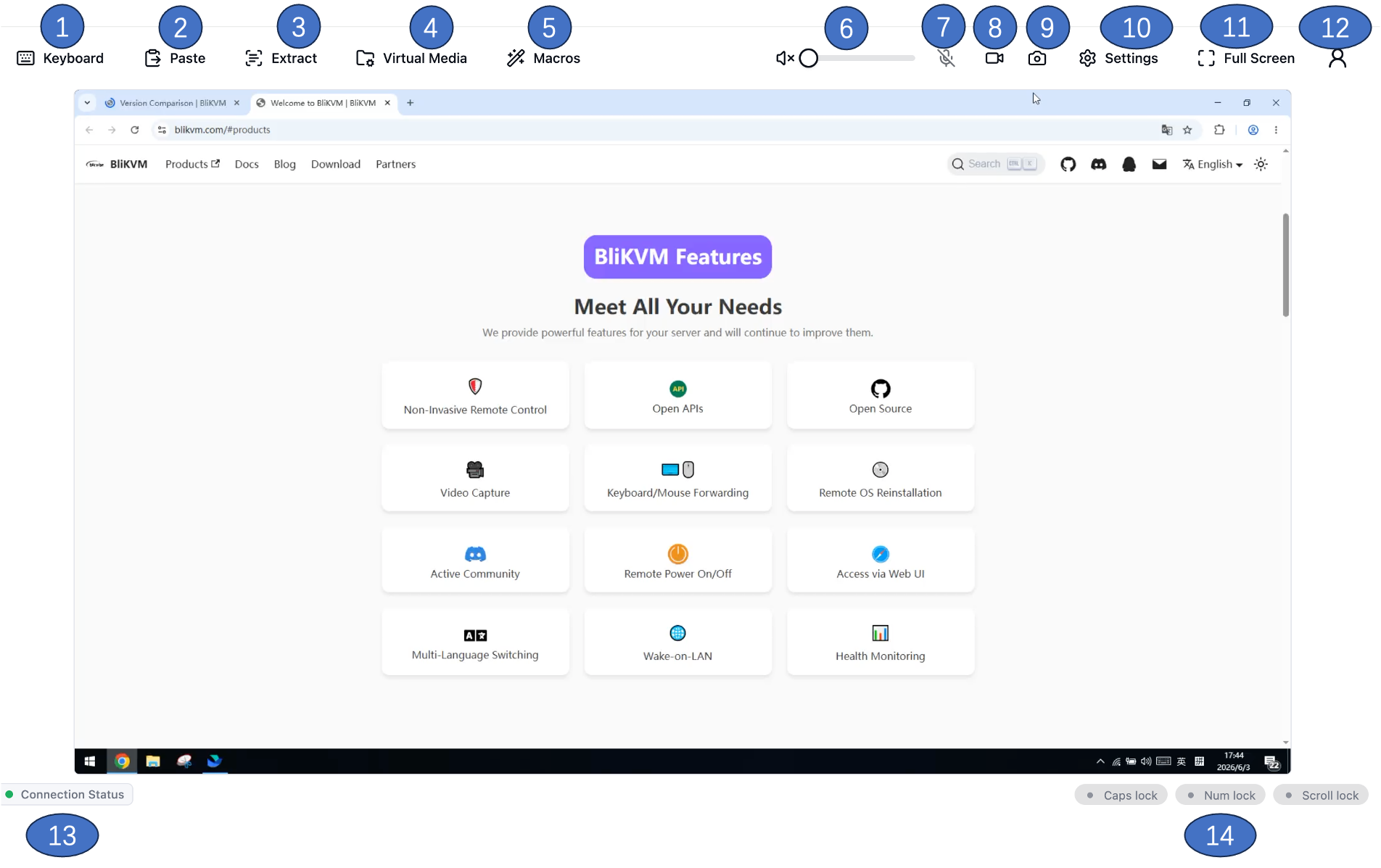Toggle the muted microphone icon

click(946, 58)
